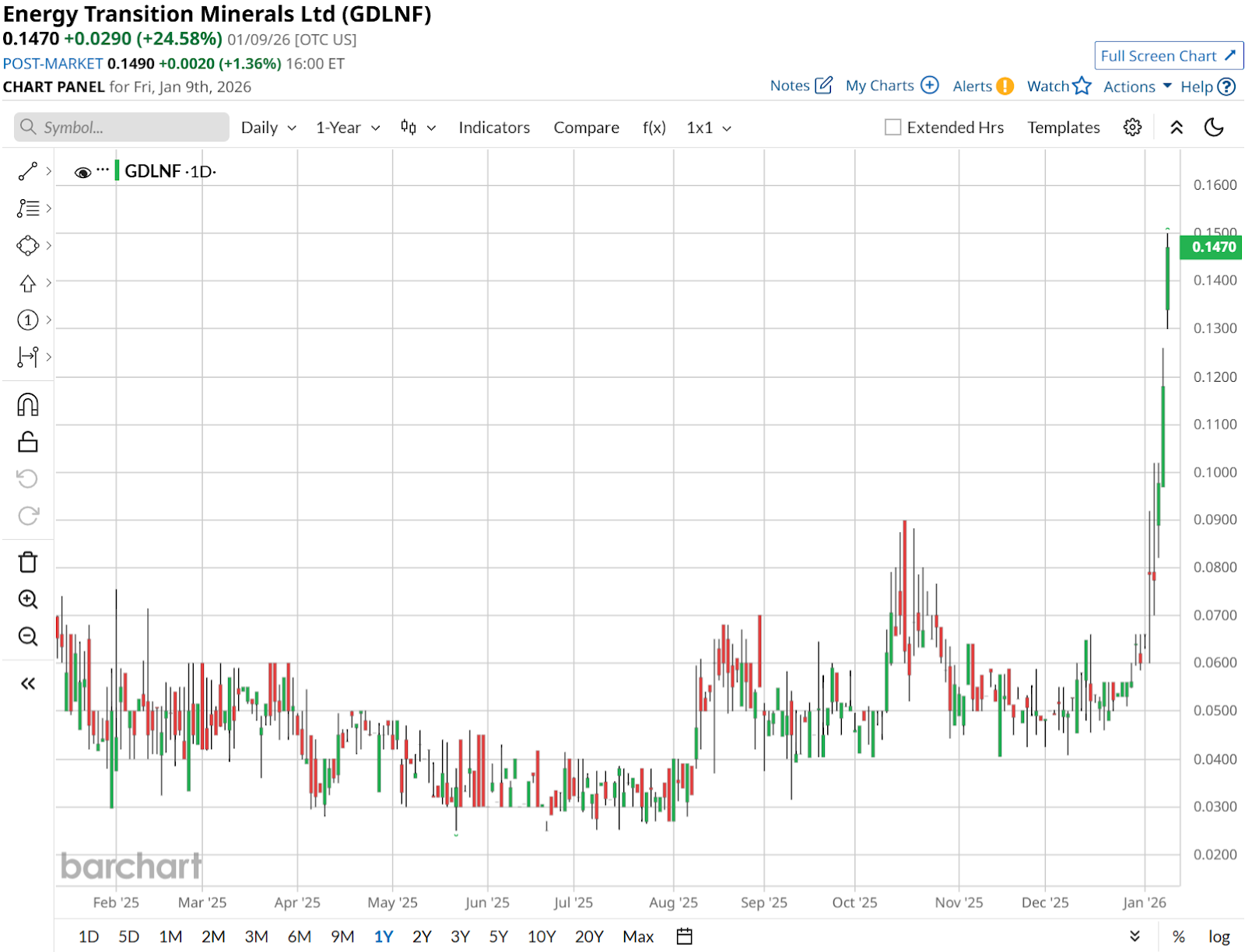Select the 5D time range
The height and width of the screenshot is (952, 1245).
tap(128, 936)
